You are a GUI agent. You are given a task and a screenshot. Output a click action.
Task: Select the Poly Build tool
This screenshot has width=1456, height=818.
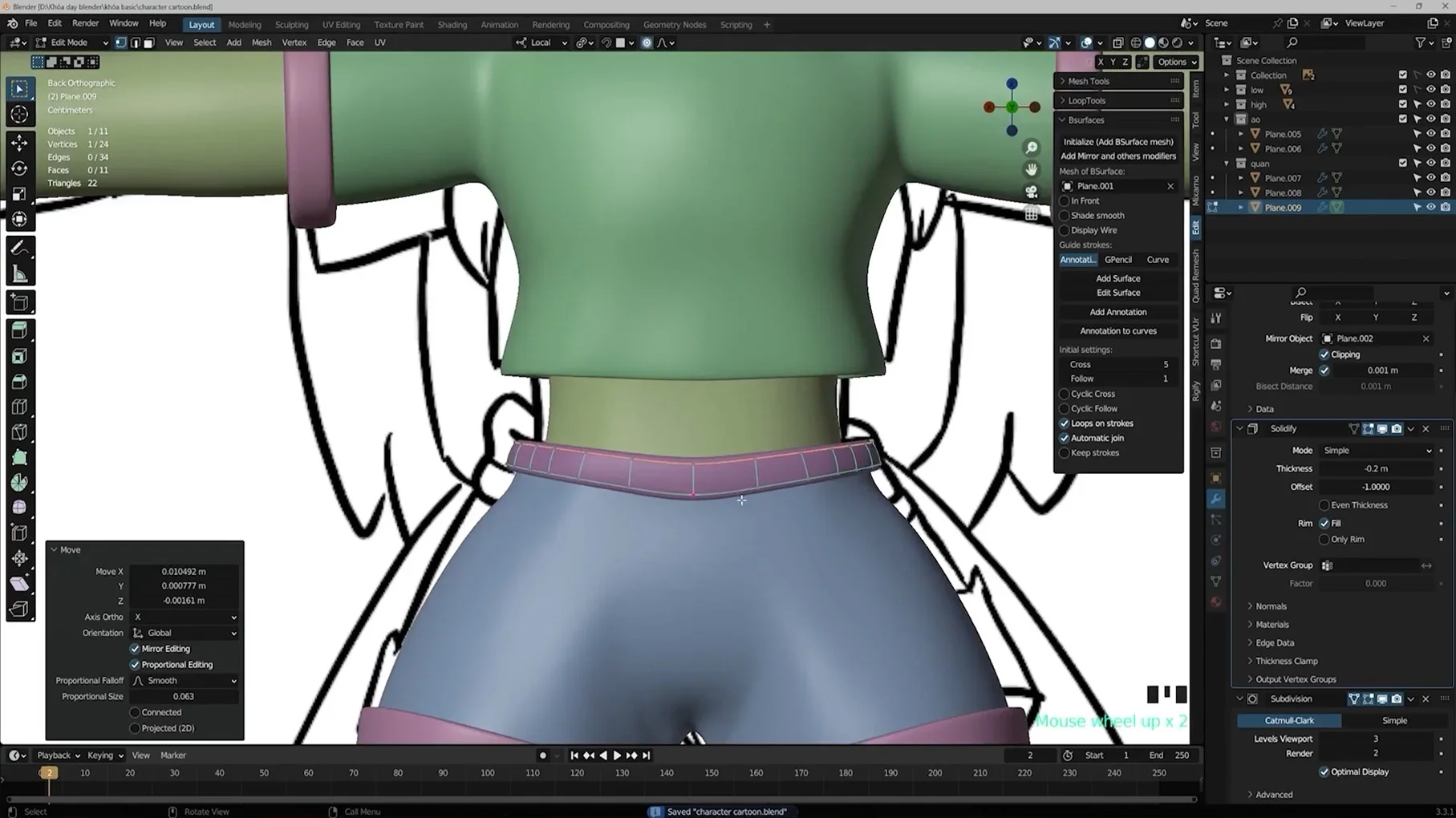(x=19, y=457)
